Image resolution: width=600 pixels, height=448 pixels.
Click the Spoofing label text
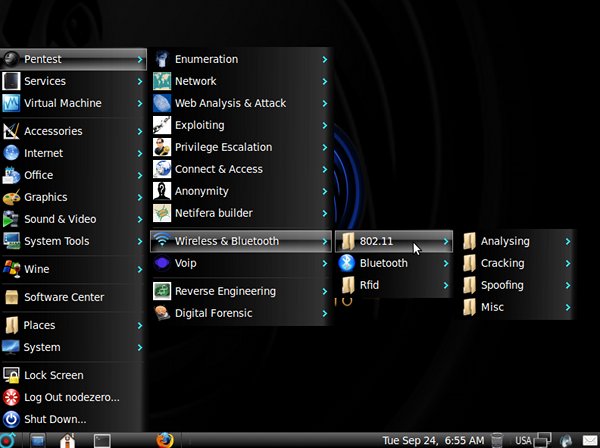click(502, 285)
